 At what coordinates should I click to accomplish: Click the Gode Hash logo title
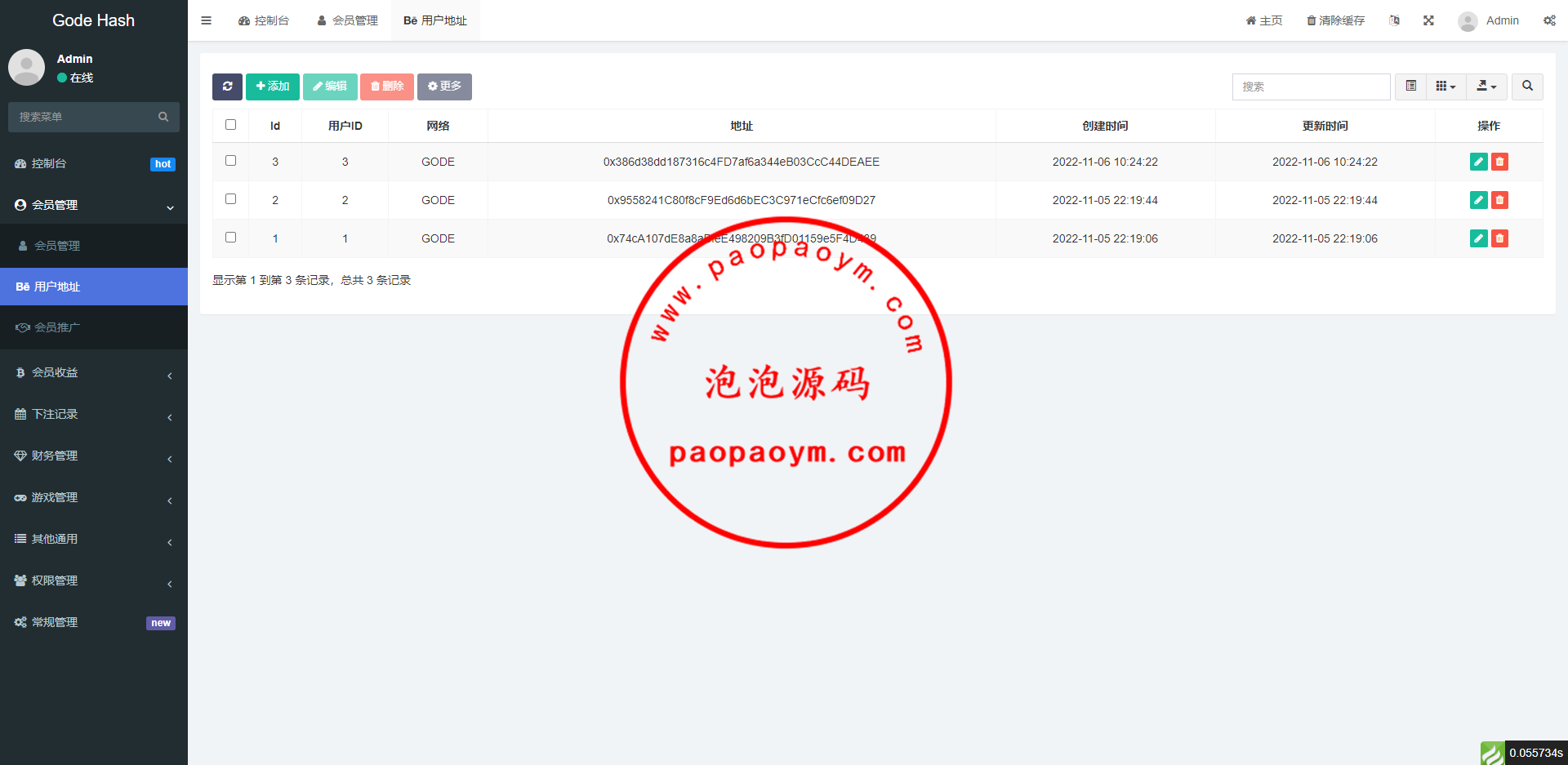(93, 20)
